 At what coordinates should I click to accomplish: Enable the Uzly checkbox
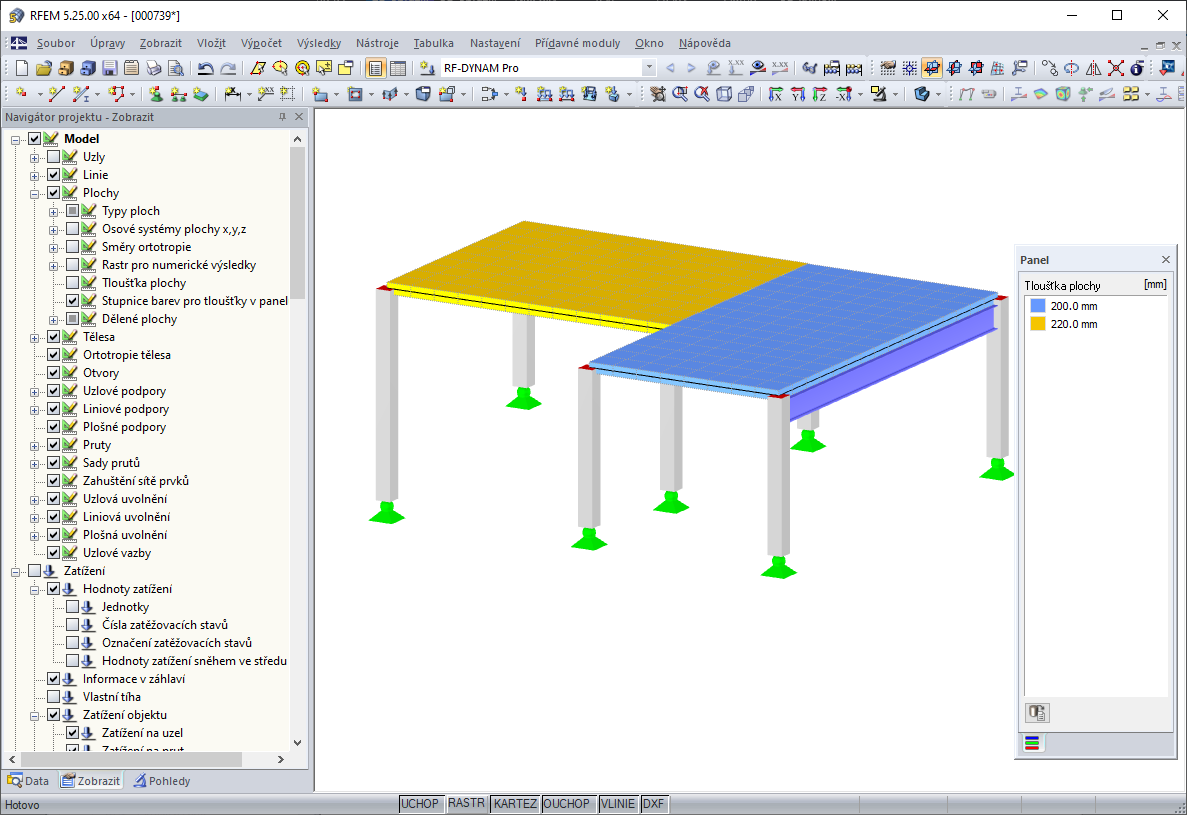pyautogui.click(x=54, y=157)
